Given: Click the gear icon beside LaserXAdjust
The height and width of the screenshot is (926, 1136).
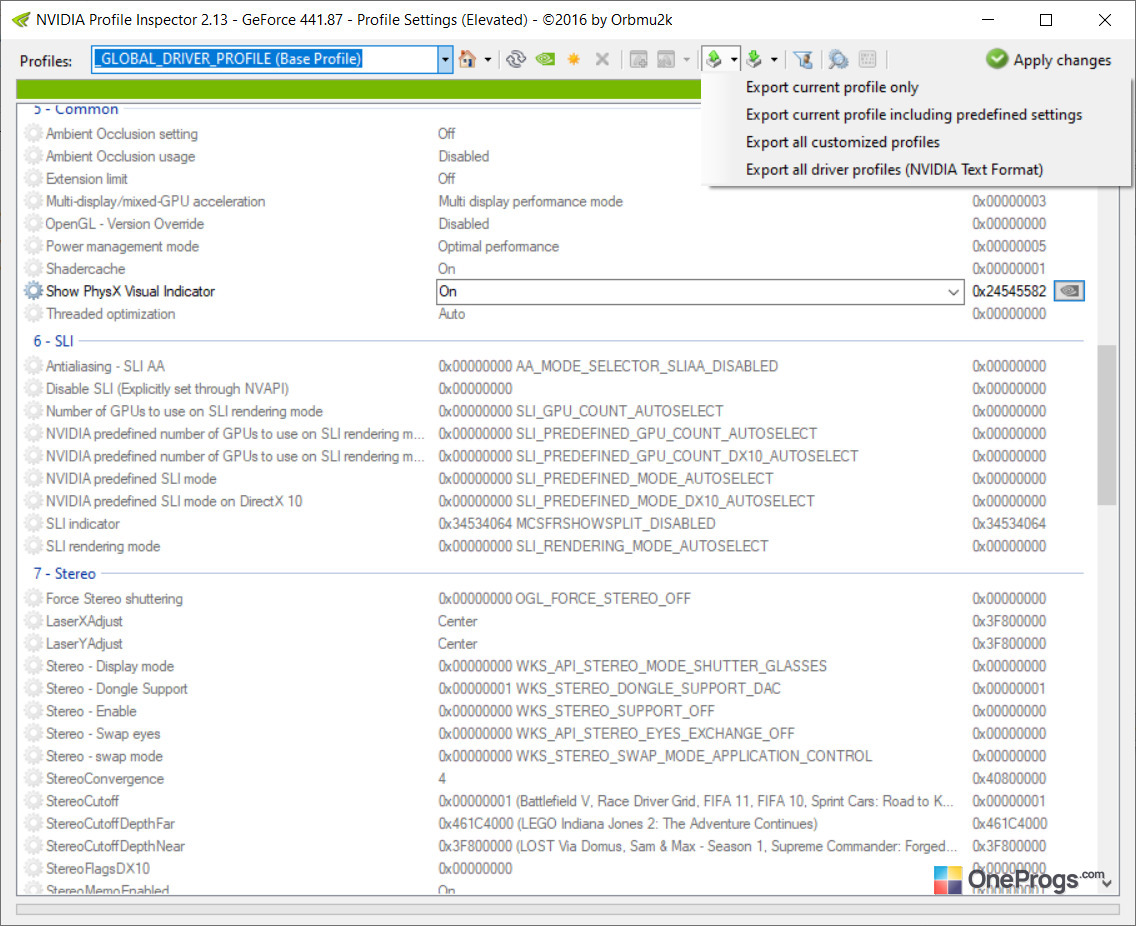Looking at the screenshot, I should [33, 622].
